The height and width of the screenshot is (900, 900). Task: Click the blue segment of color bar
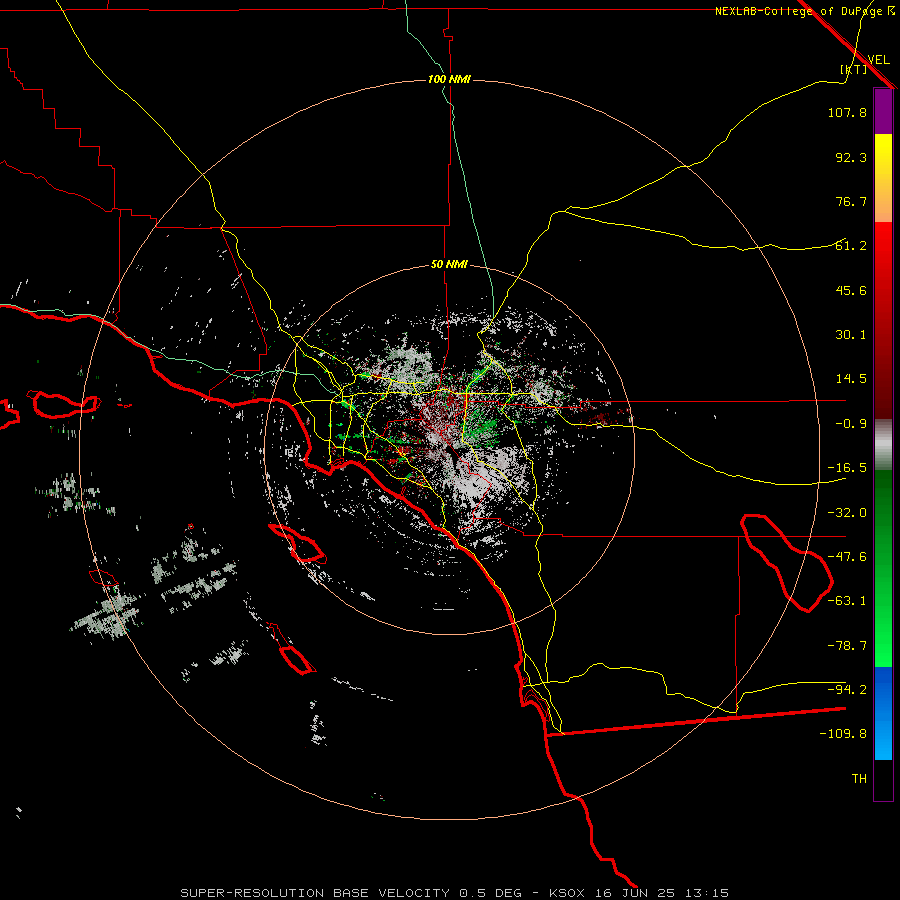coord(883,713)
